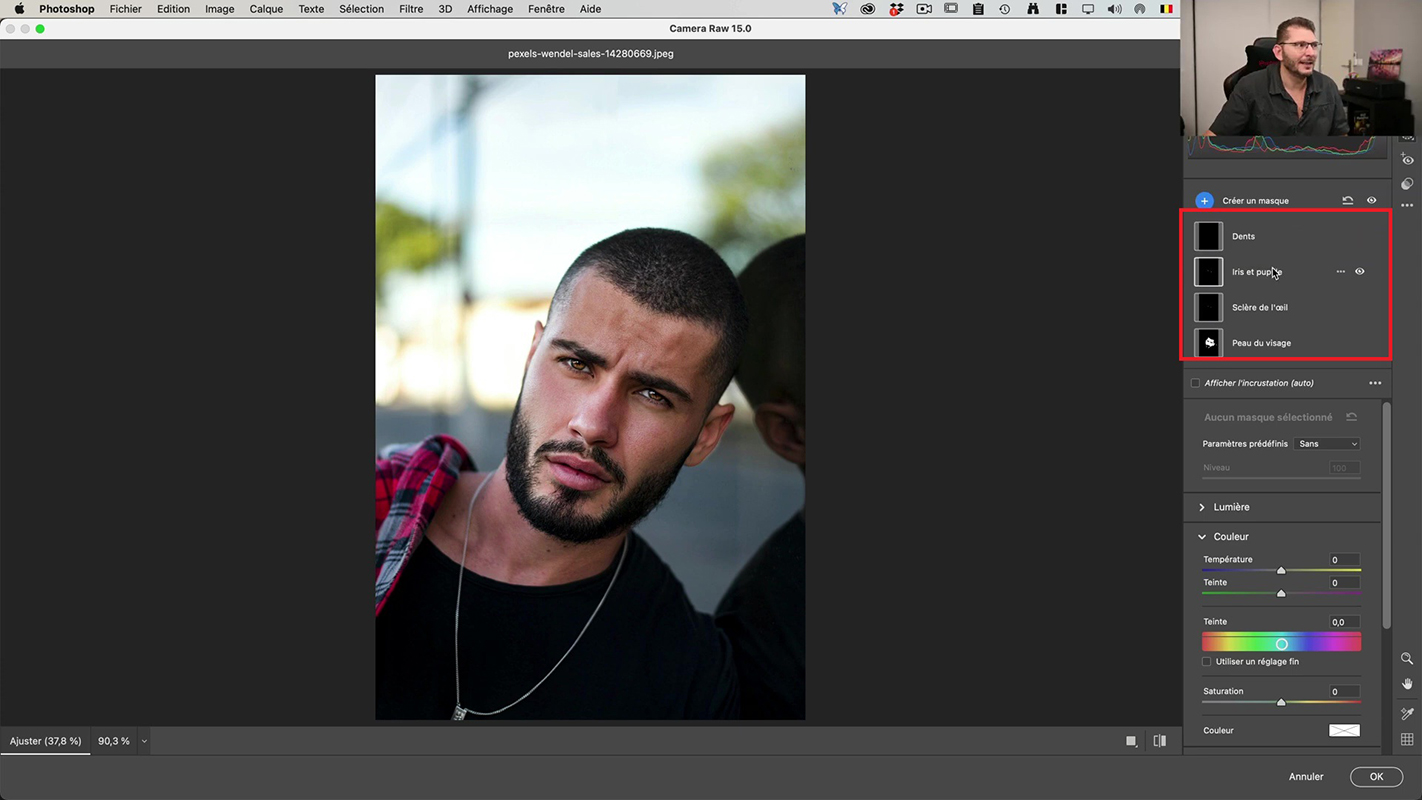Check Utiliser un réglage fin
The height and width of the screenshot is (800, 1422).
tap(1207, 662)
